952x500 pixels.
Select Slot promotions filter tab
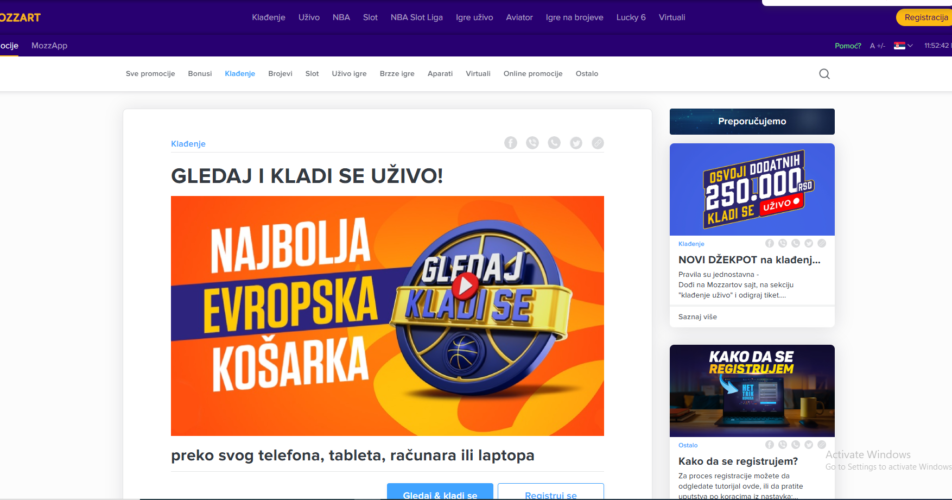[x=312, y=73]
